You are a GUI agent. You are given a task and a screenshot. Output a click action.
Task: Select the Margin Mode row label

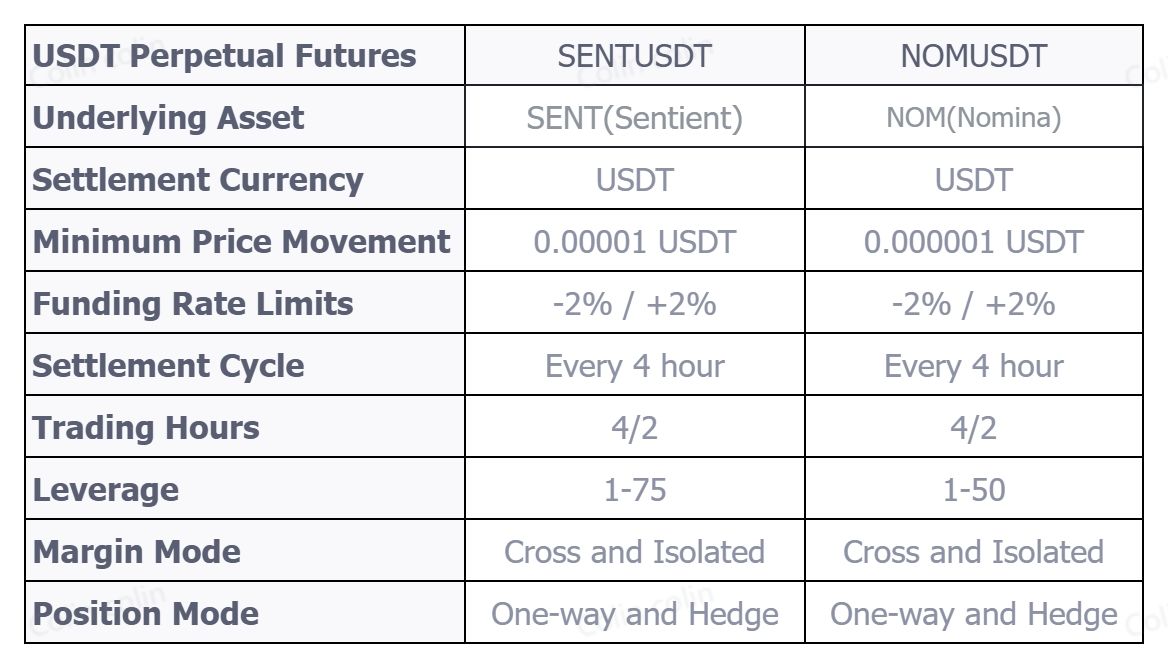click(x=137, y=552)
